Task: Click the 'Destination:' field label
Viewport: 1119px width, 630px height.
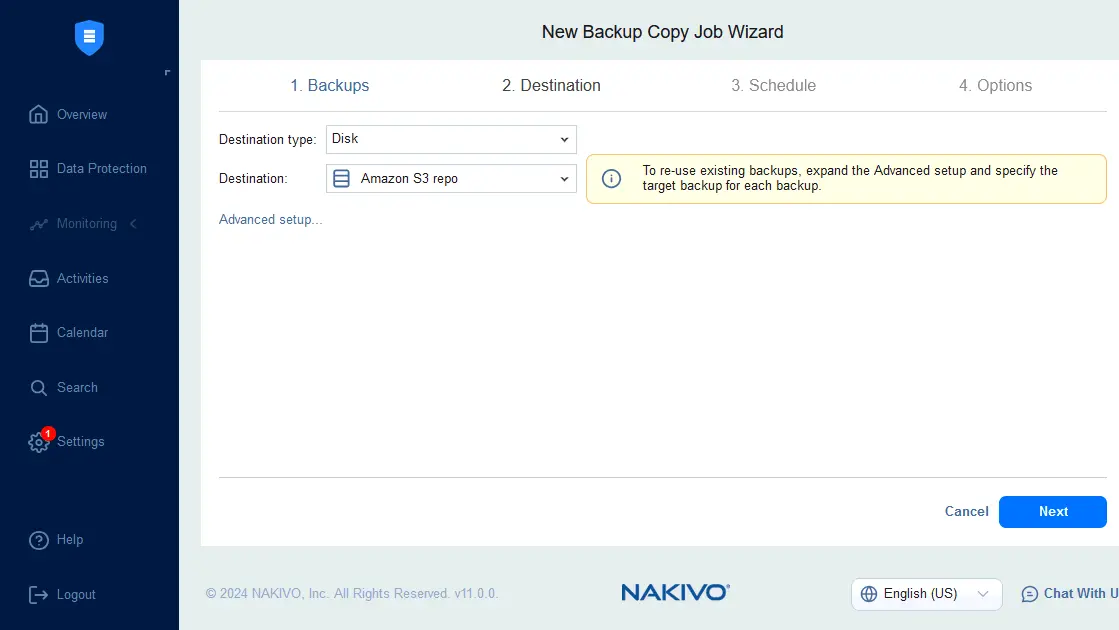Action: [253, 178]
